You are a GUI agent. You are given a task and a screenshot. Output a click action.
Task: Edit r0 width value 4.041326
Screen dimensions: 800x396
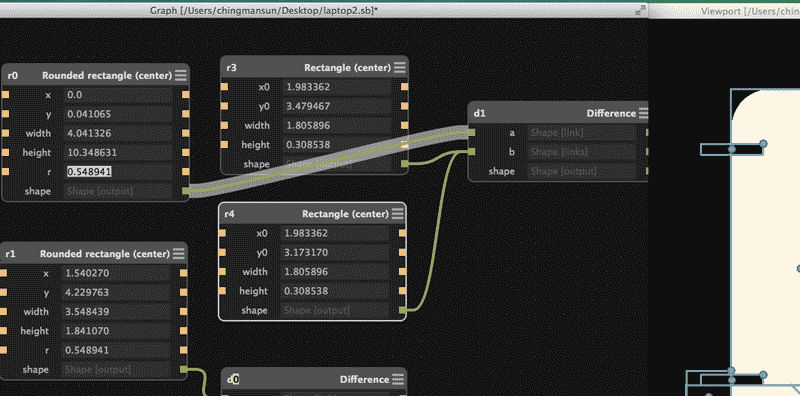coord(118,133)
